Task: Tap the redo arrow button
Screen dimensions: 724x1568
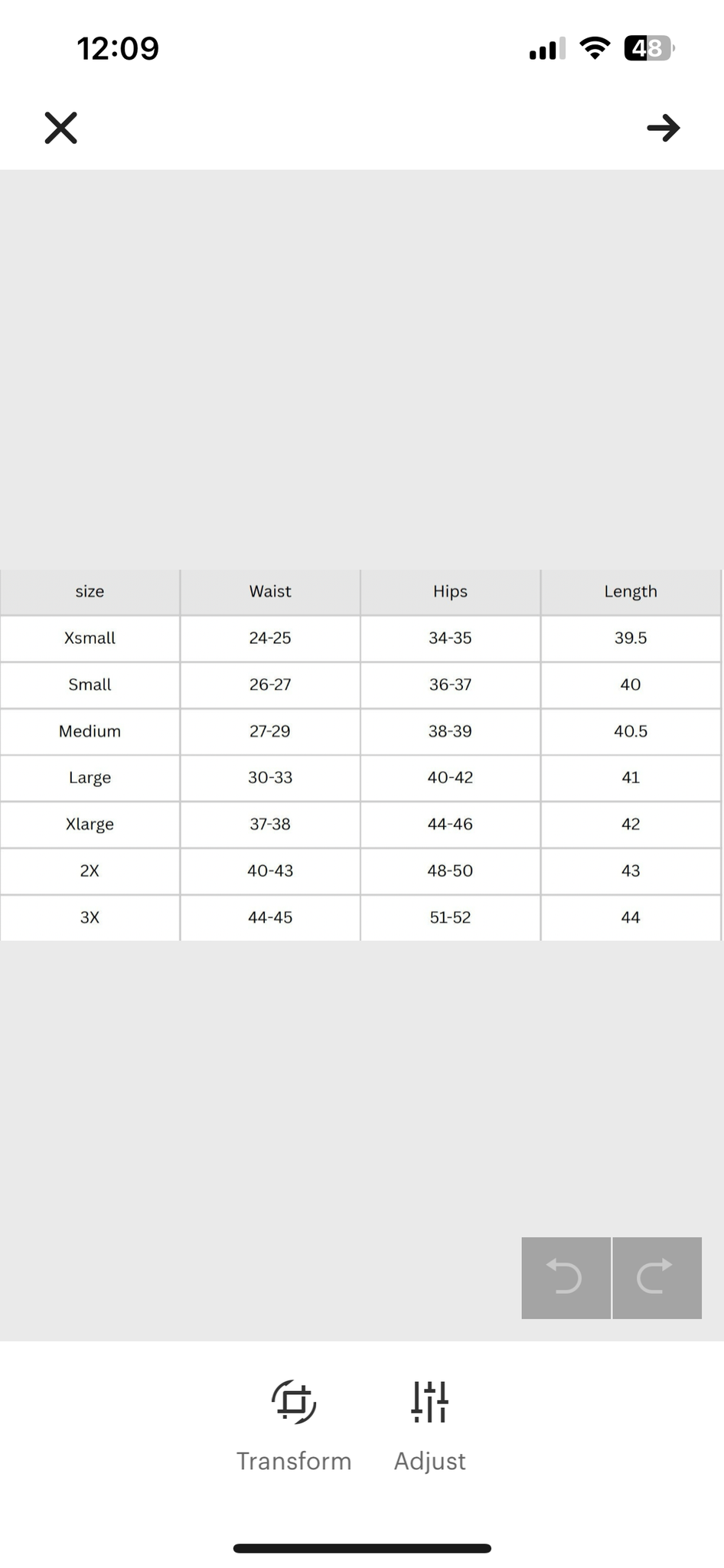Action: tap(657, 1278)
